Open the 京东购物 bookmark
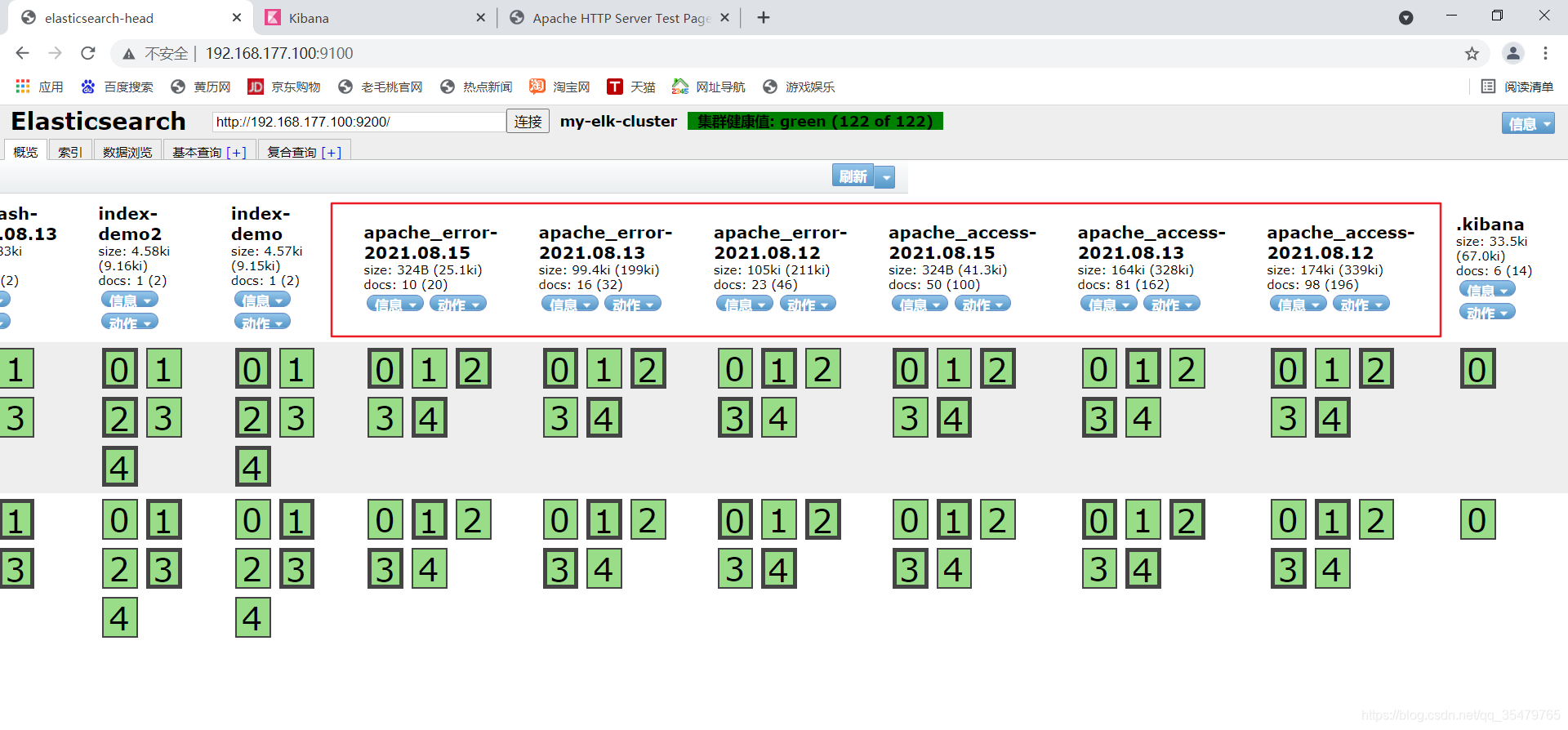The width and height of the screenshot is (1568, 730). pos(283,87)
